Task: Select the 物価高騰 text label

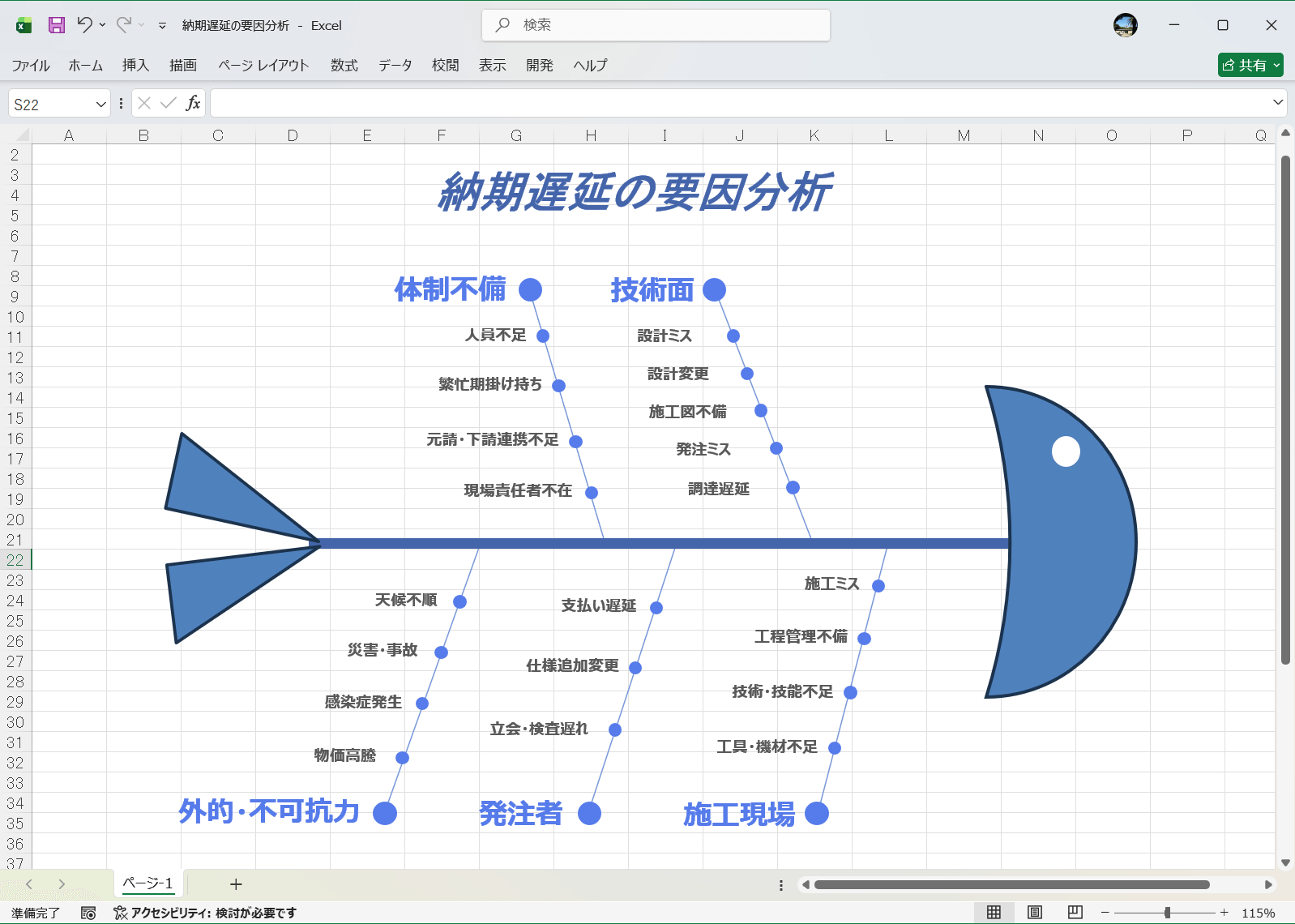Action: pyautogui.click(x=345, y=755)
